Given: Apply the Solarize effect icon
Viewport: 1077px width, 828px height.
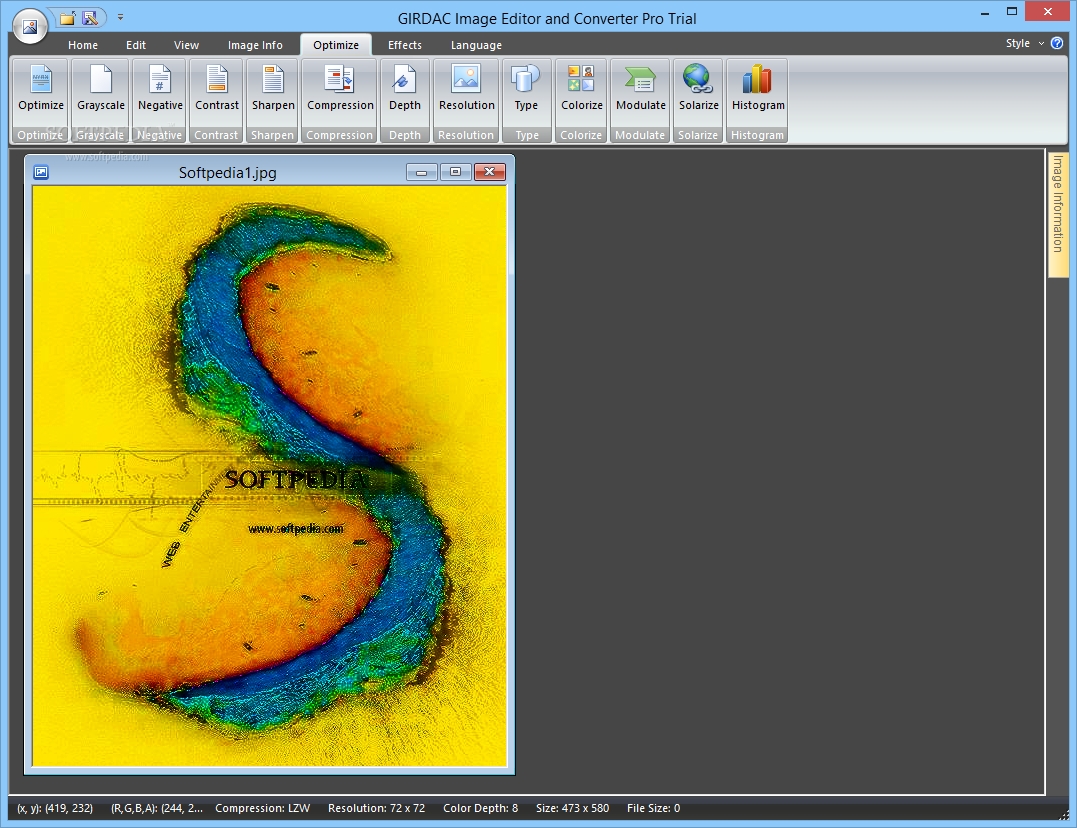Looking at the screenshot, I should (699, 88).
